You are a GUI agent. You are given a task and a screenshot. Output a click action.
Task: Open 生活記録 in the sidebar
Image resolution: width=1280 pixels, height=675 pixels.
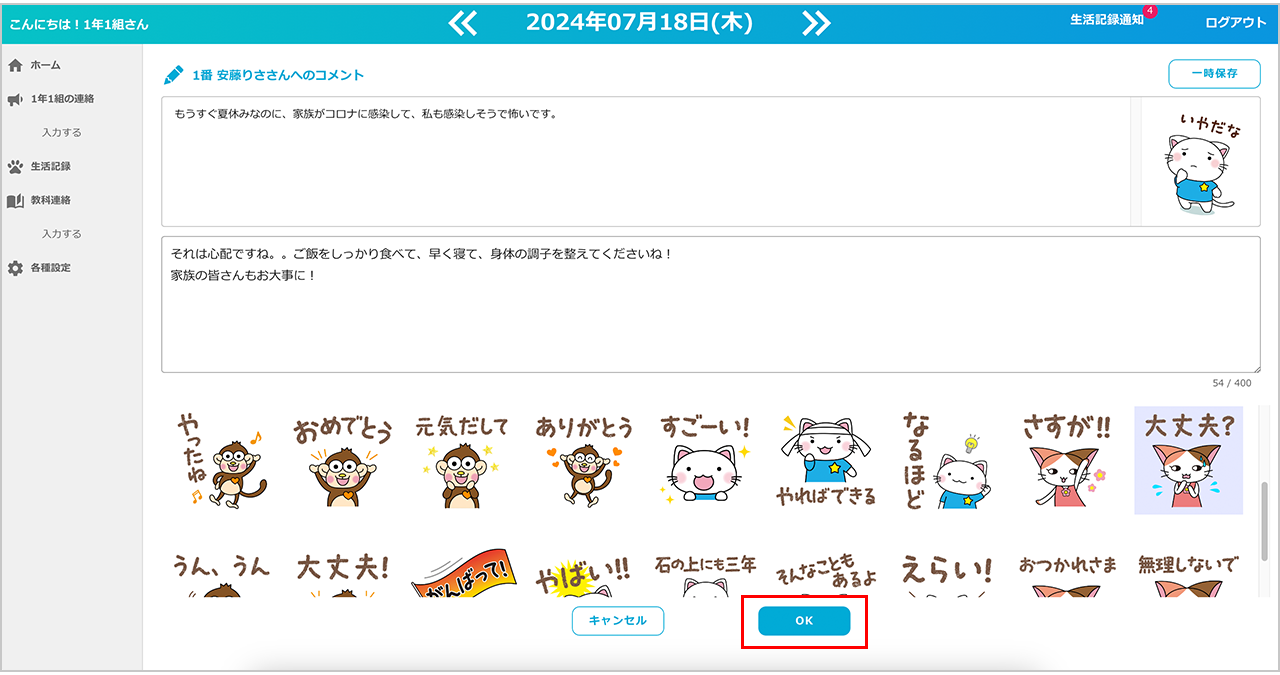tap(50, 166)
